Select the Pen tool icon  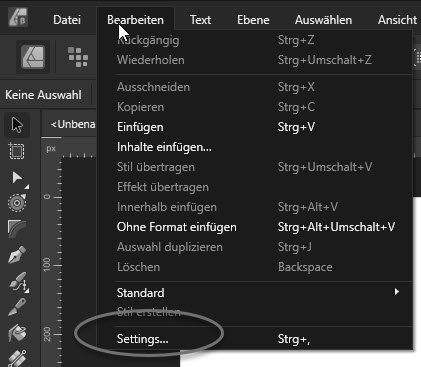17,255
